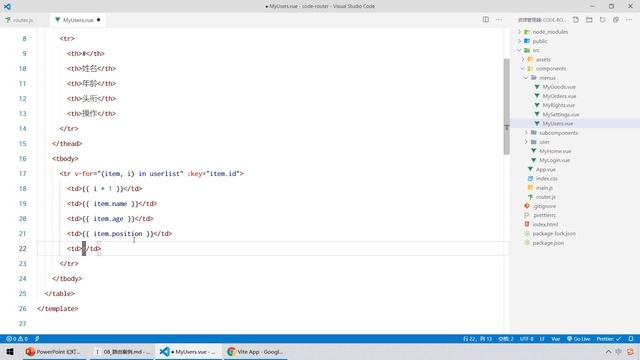
Task: Split the editor to the right
Action: 485,20
